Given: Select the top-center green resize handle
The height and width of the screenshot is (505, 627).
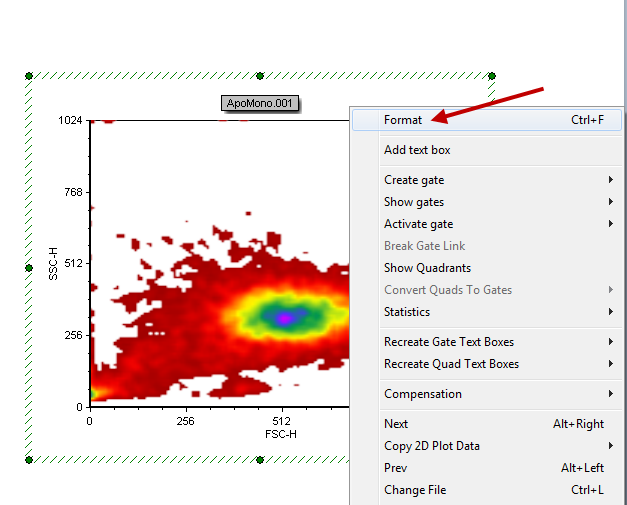Looking at the screenshot, I should pyautogui.click(x=260, y=75).
